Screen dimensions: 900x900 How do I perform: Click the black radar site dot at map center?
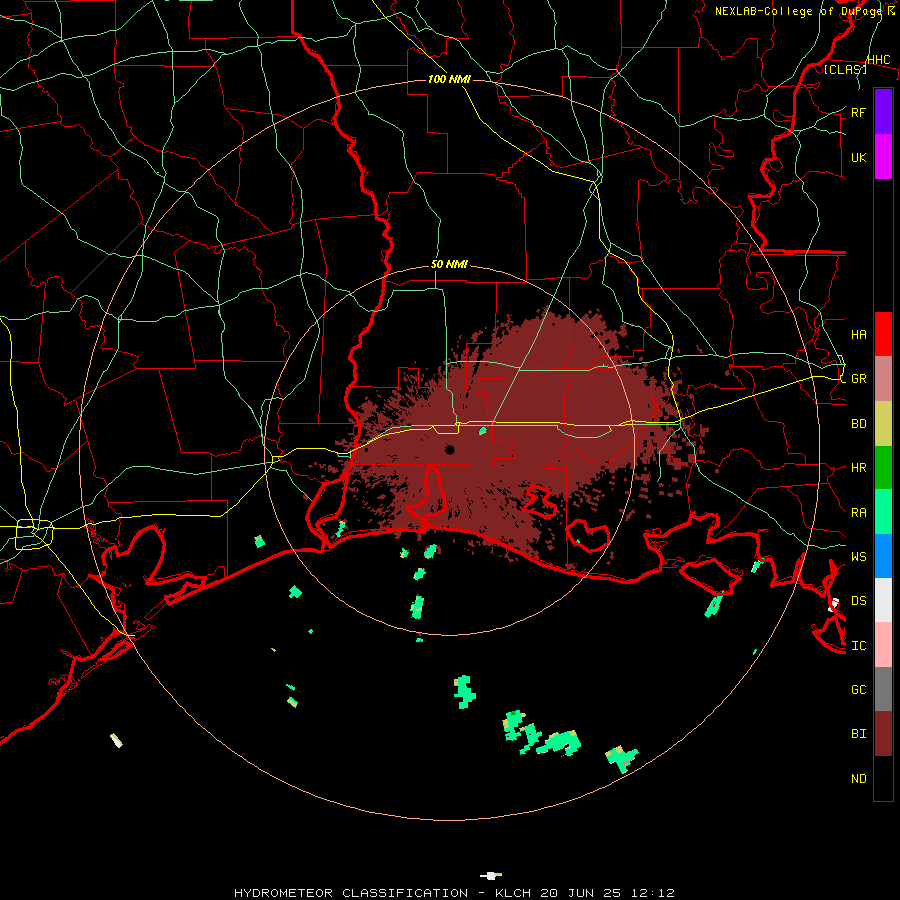[x=449, y=450]
